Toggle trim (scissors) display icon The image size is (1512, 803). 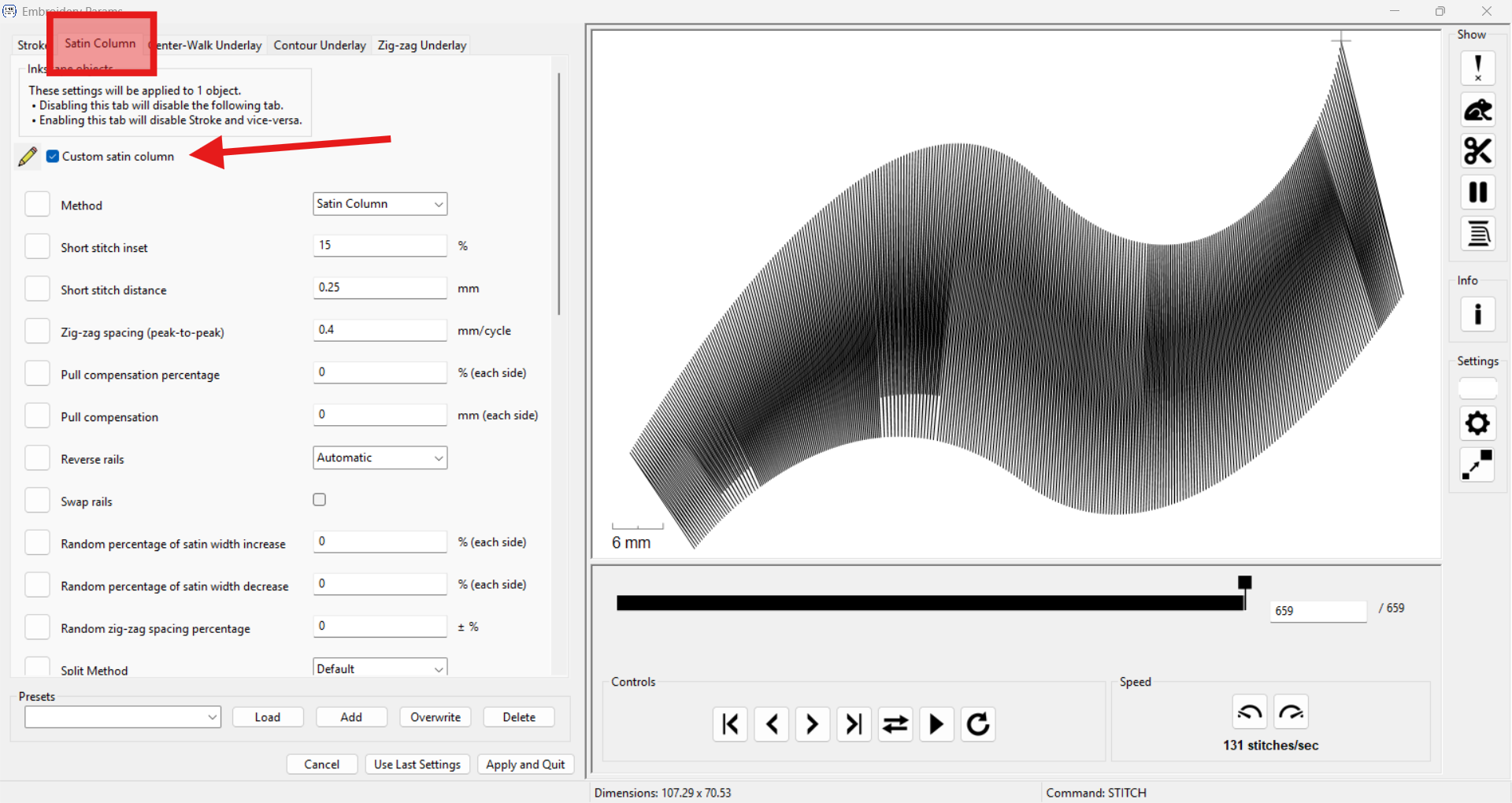(1478, 151)
